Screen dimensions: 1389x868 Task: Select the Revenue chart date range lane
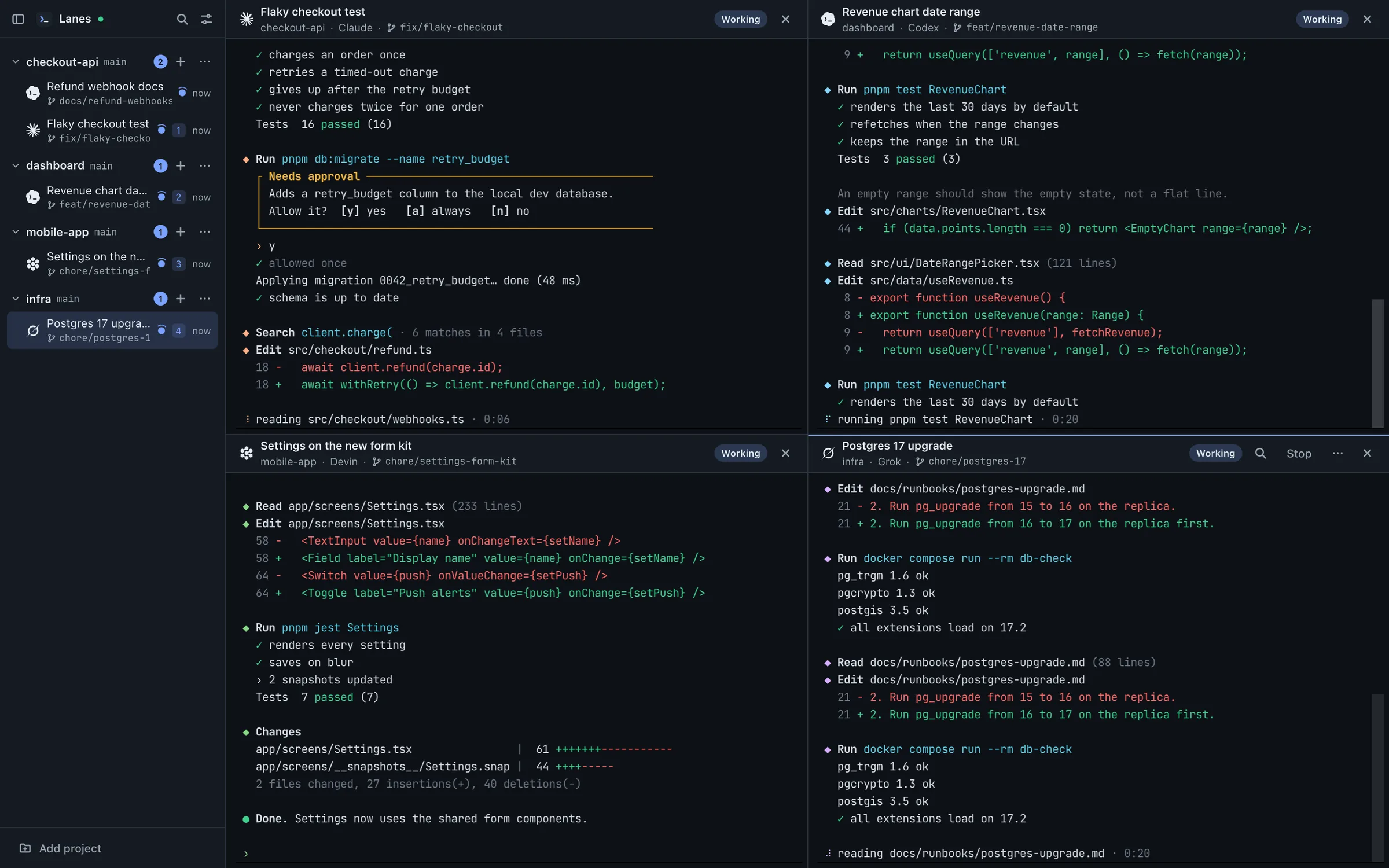point(112,197)
